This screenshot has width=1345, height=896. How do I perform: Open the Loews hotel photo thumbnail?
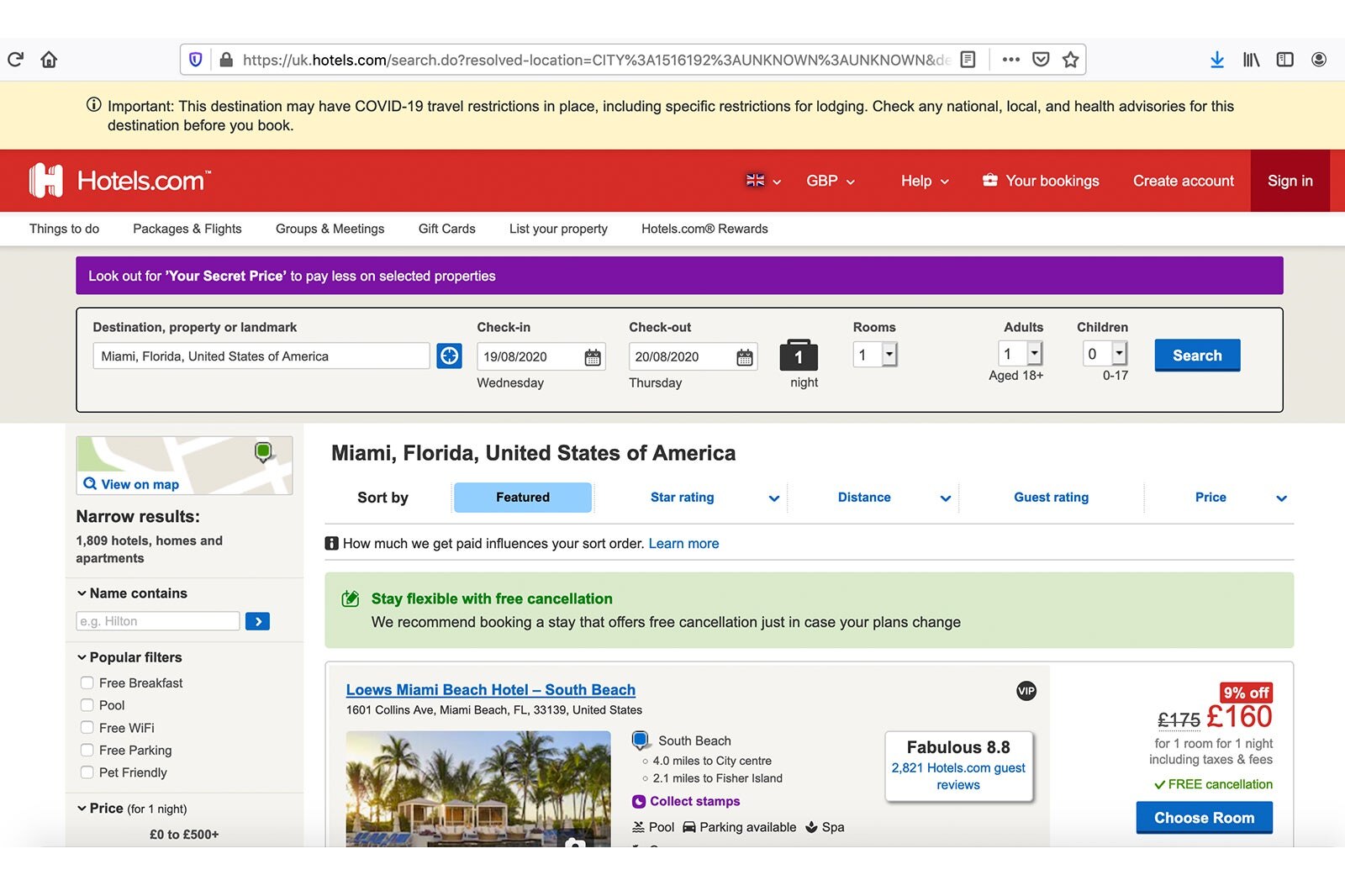pos(478,788)
